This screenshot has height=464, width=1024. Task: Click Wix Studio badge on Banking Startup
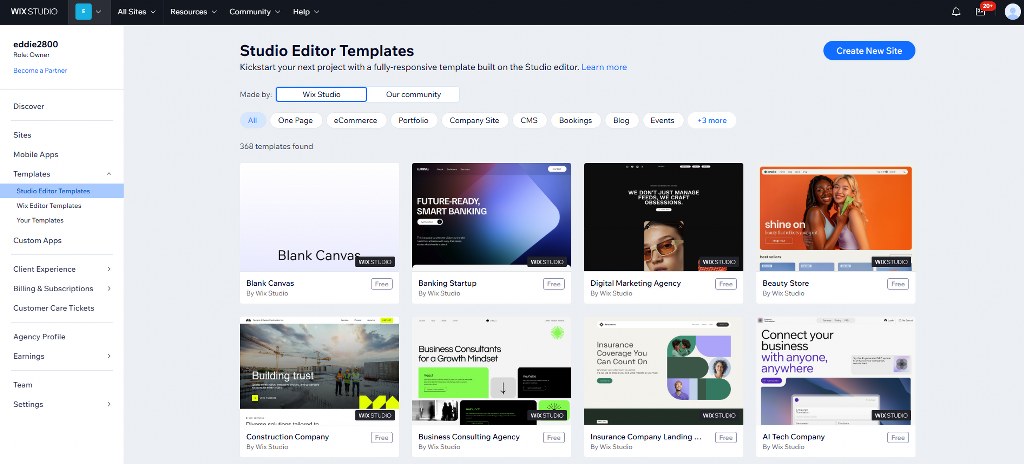[x=547, y=261]
